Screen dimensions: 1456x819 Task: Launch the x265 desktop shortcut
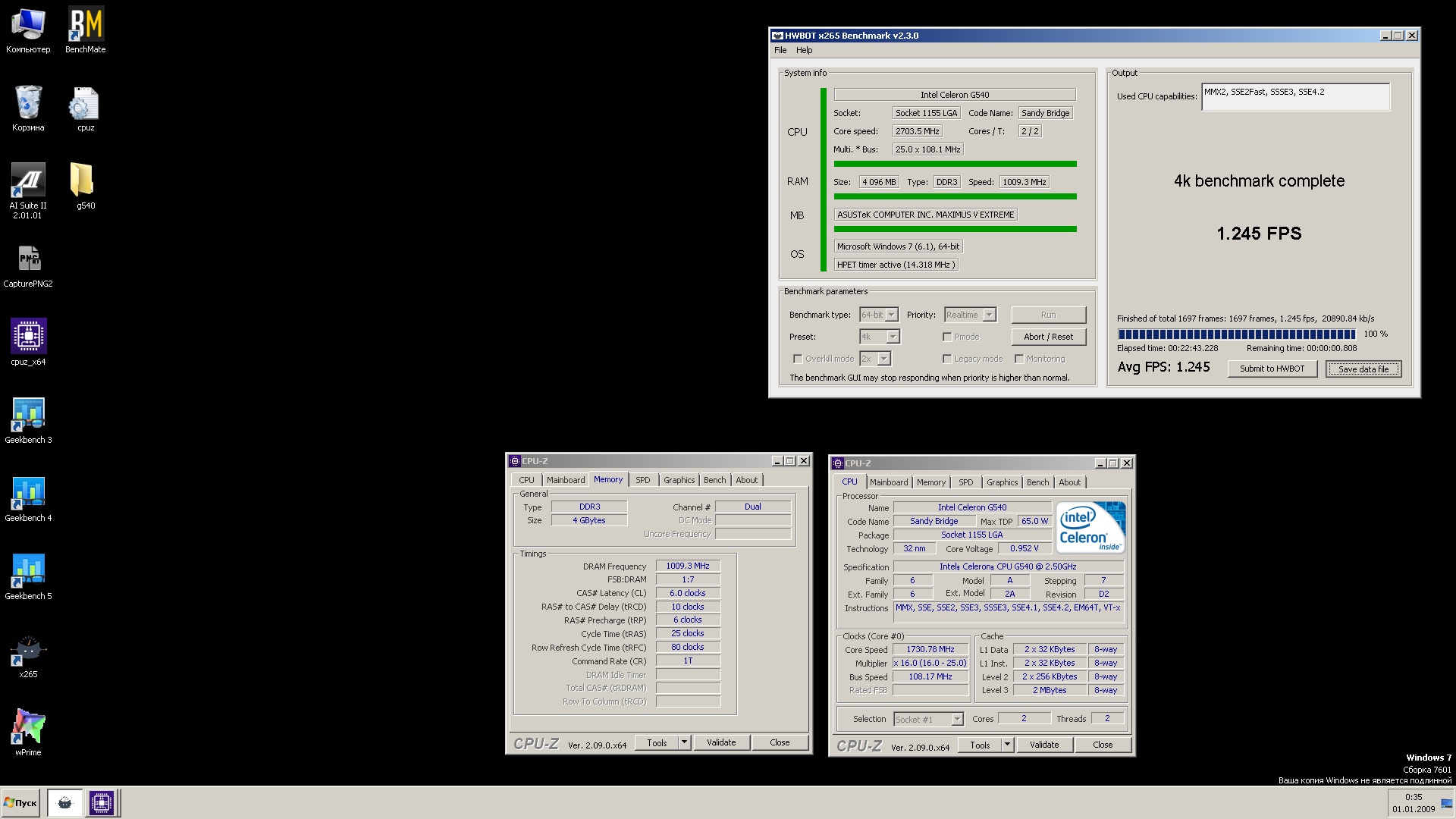coord(28,656)
